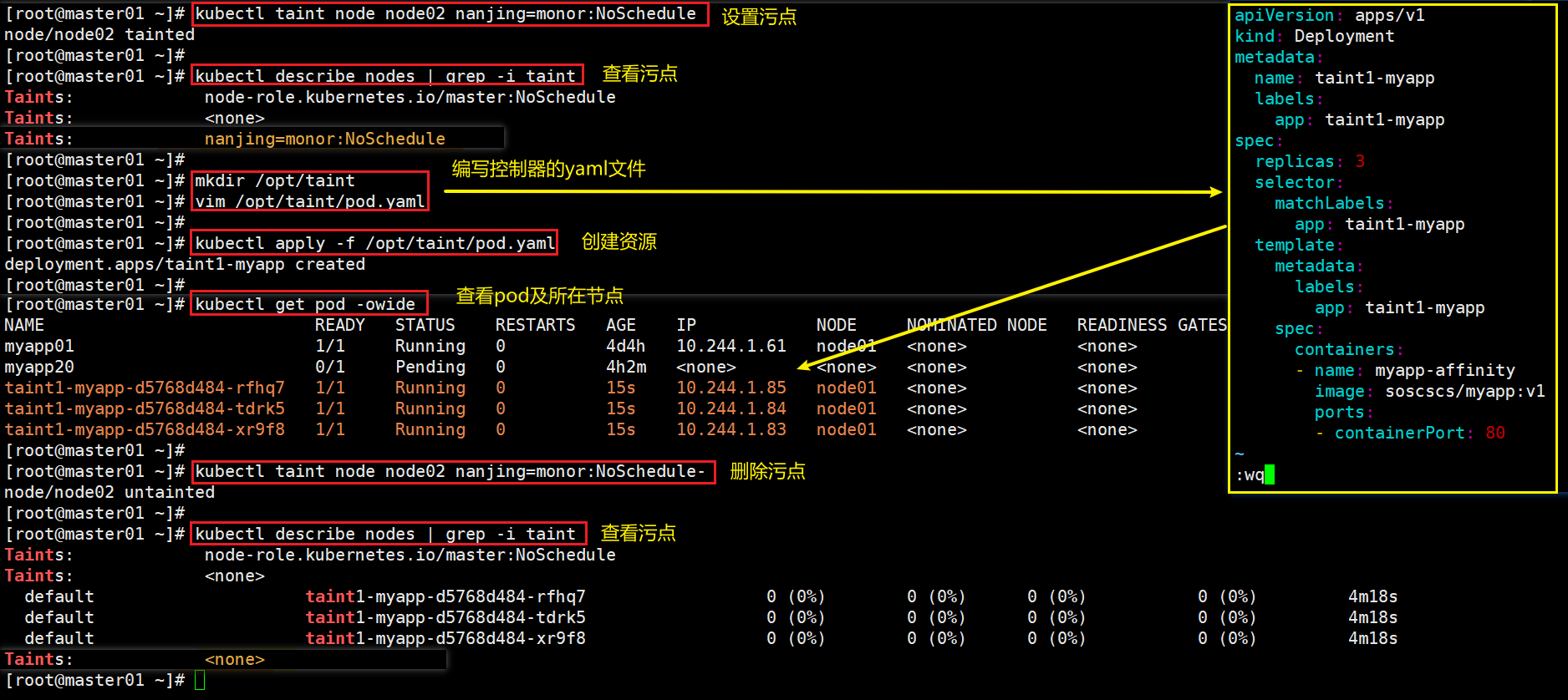Click pod 'taint1-myapp-d5768d484-tdrk5' in the pod table
The height and width of the screenshot is (700, 1568).
coord(145,408)
